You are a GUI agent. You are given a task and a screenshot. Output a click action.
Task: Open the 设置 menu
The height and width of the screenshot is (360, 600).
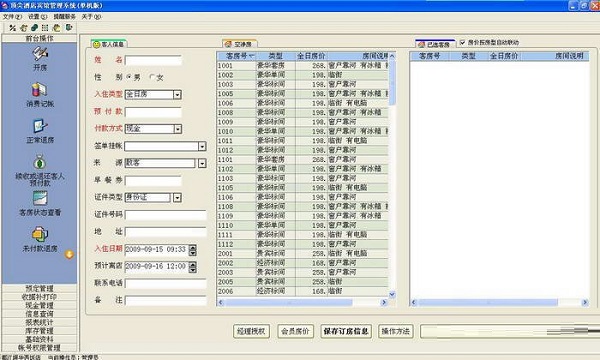coord(37,16)
